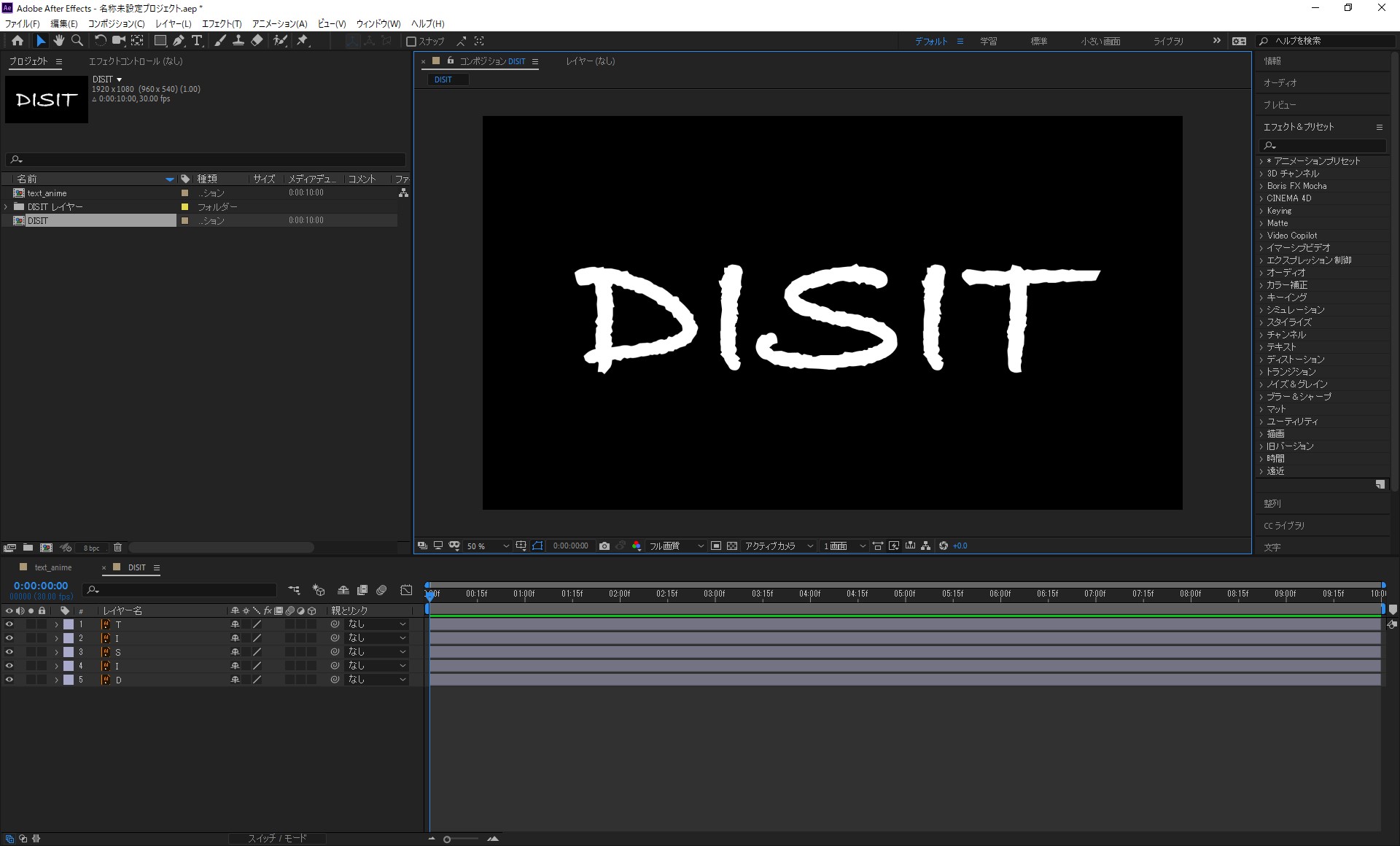Toggle visibility eye for layer I layer 2
Screen dimensions: 1400x846
point(9,638)
